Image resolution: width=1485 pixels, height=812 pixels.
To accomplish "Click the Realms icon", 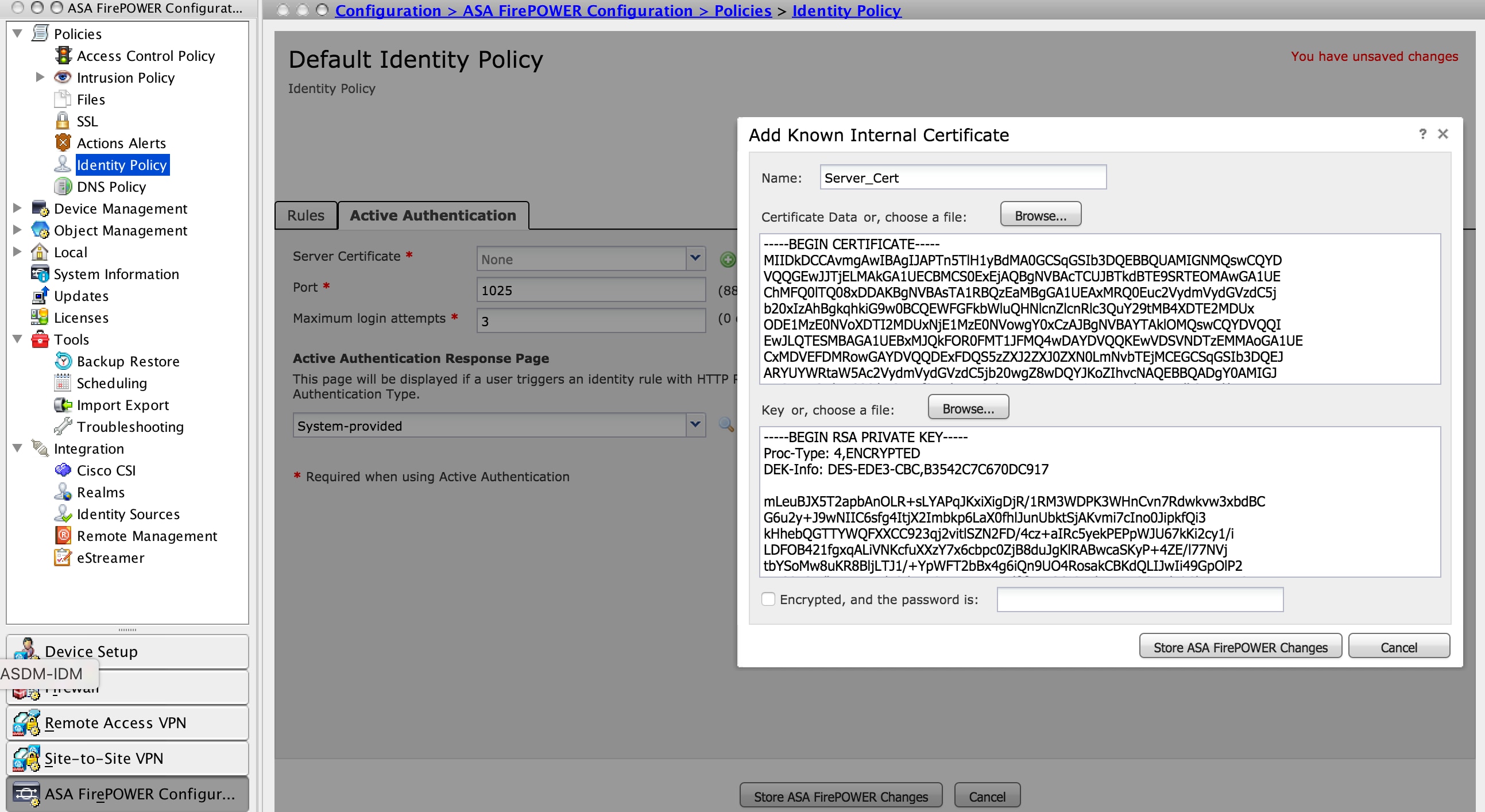I will coord(63,492).
